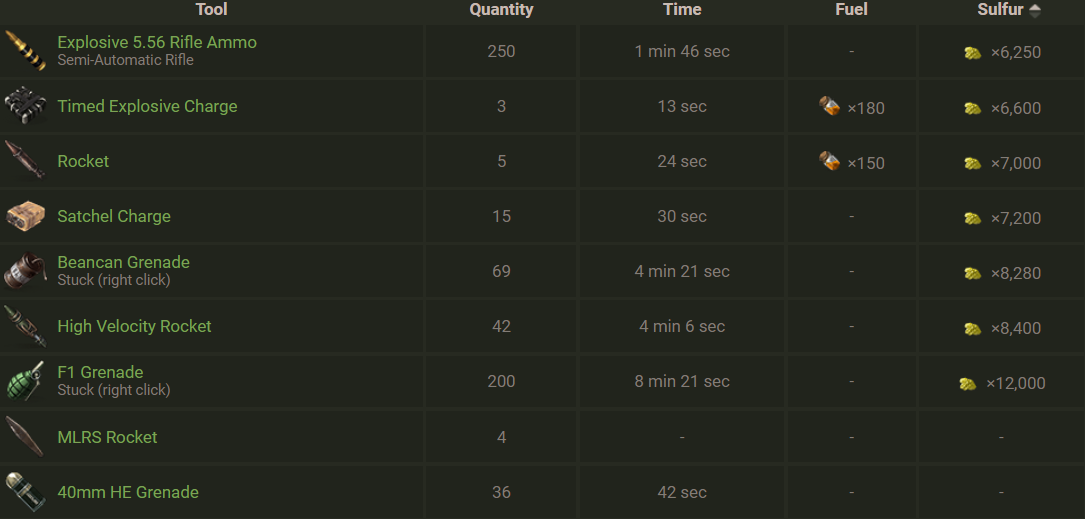This screenshot has width=1085, height=519.
Task: Sort by the Fuel column header
Action: pyautogui.click(x=851, y=10)
